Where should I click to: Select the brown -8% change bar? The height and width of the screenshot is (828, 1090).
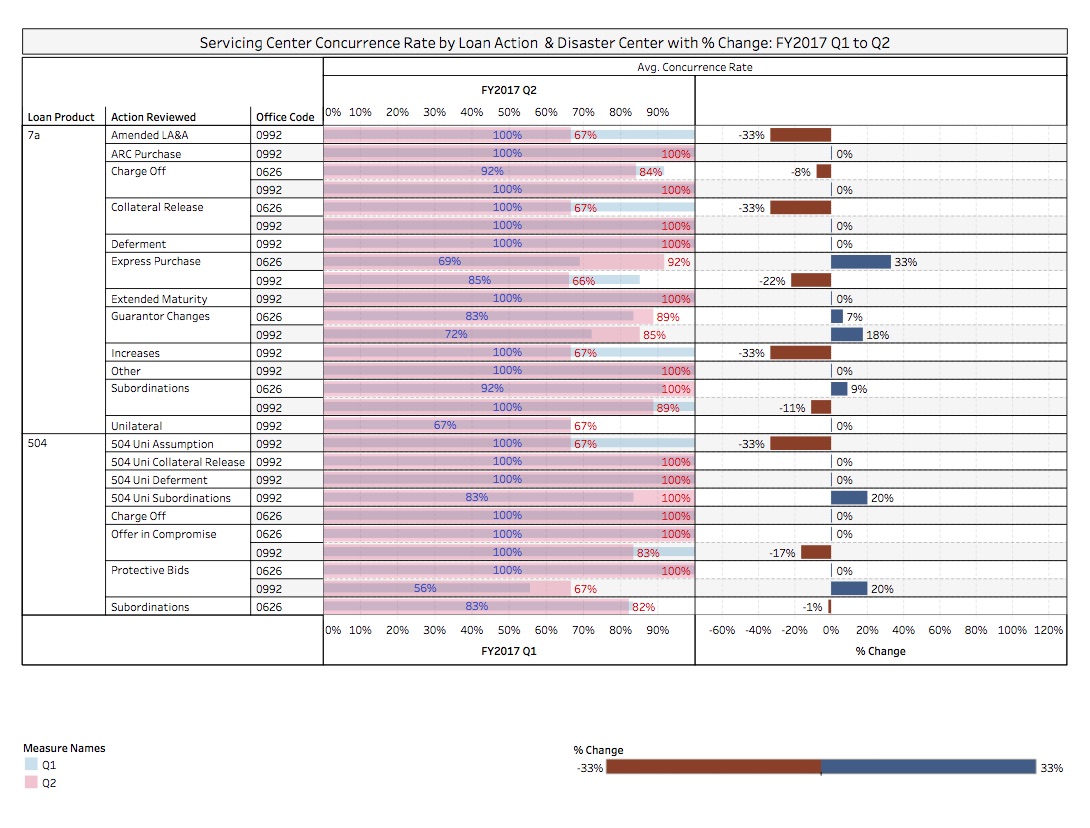(x=823, y=172)
